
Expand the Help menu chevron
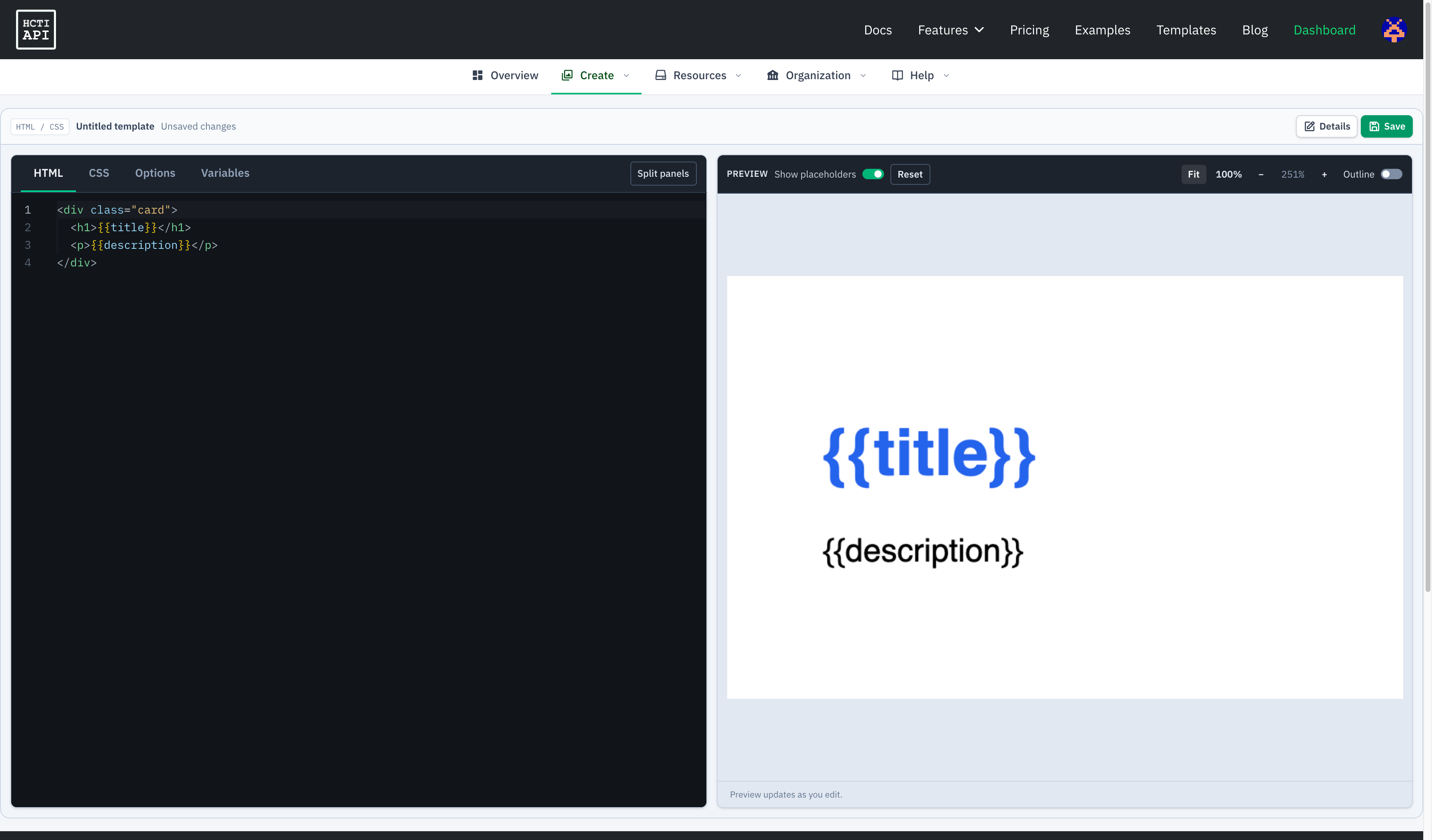[x=946, y=75]
